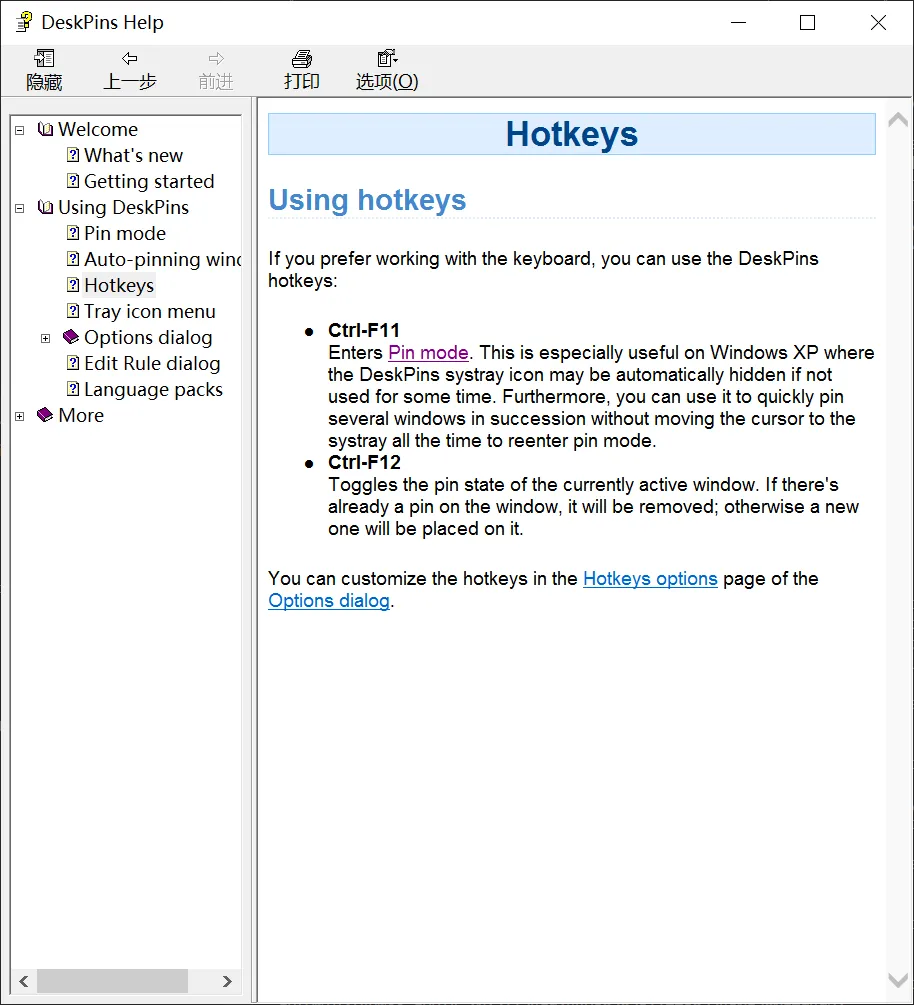Click the topic pane scroll down arrow
The height and width of the screenshot is (1005, 914).
[898, 980]
